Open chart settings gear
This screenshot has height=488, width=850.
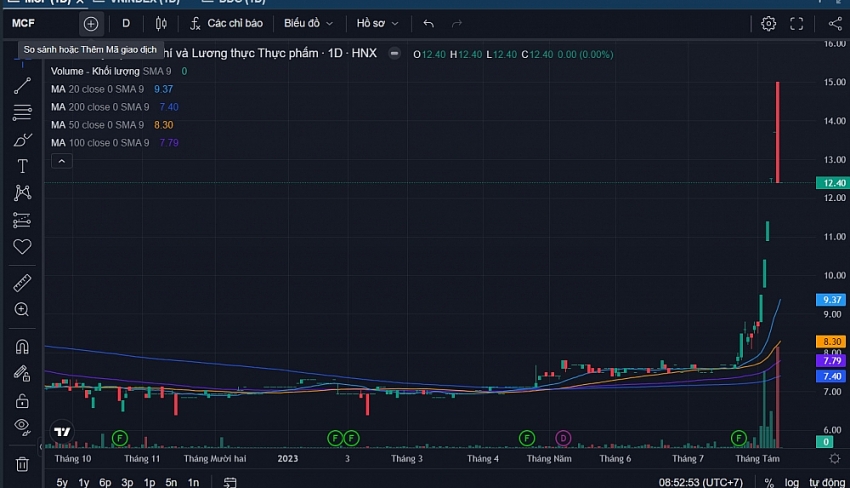pos(768,23)
